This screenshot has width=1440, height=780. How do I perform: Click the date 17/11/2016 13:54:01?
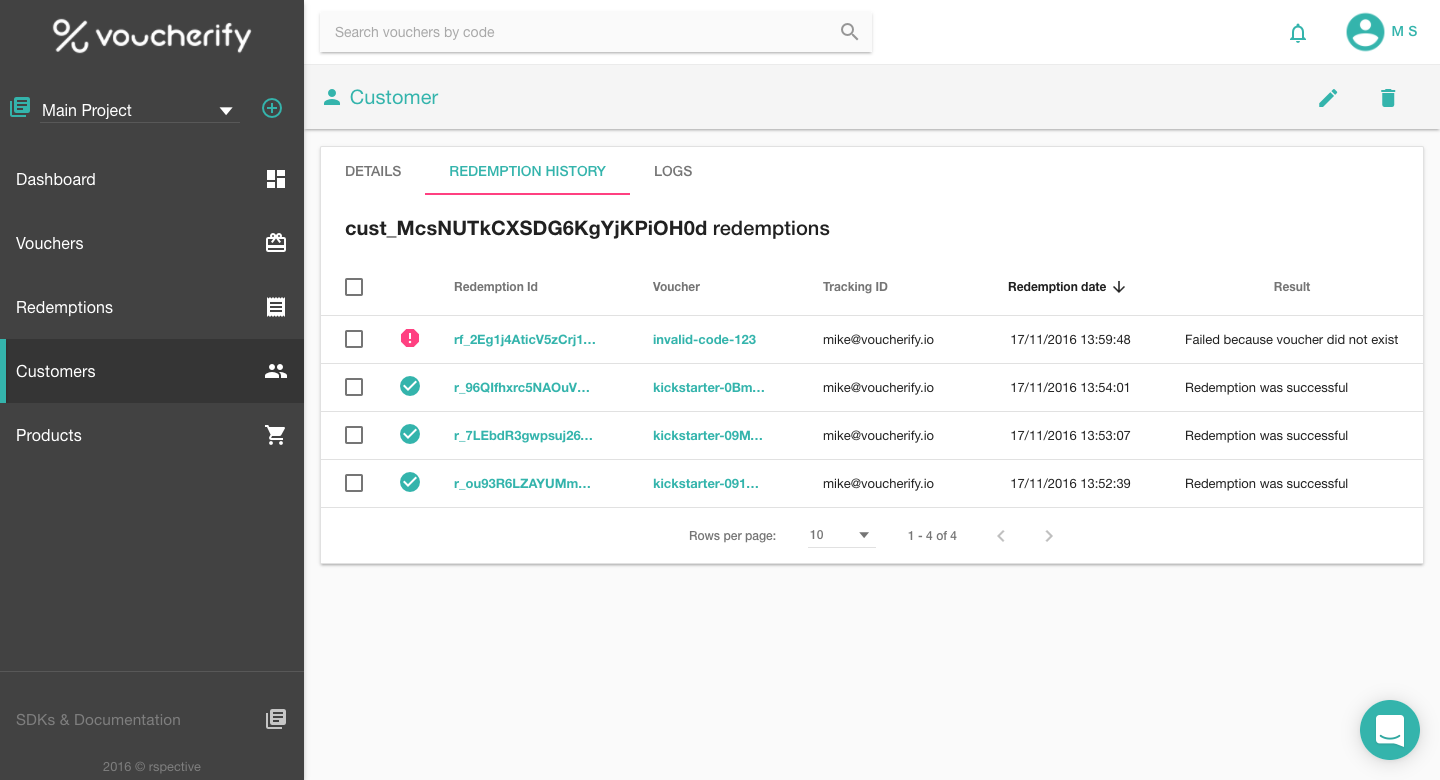[x=1070, y=387]
